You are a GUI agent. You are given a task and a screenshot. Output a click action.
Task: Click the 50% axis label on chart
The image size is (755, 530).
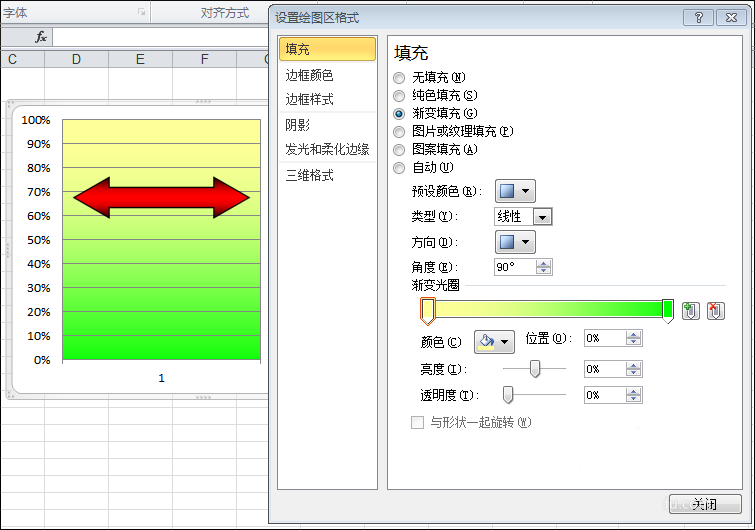[x=39, y=240]
